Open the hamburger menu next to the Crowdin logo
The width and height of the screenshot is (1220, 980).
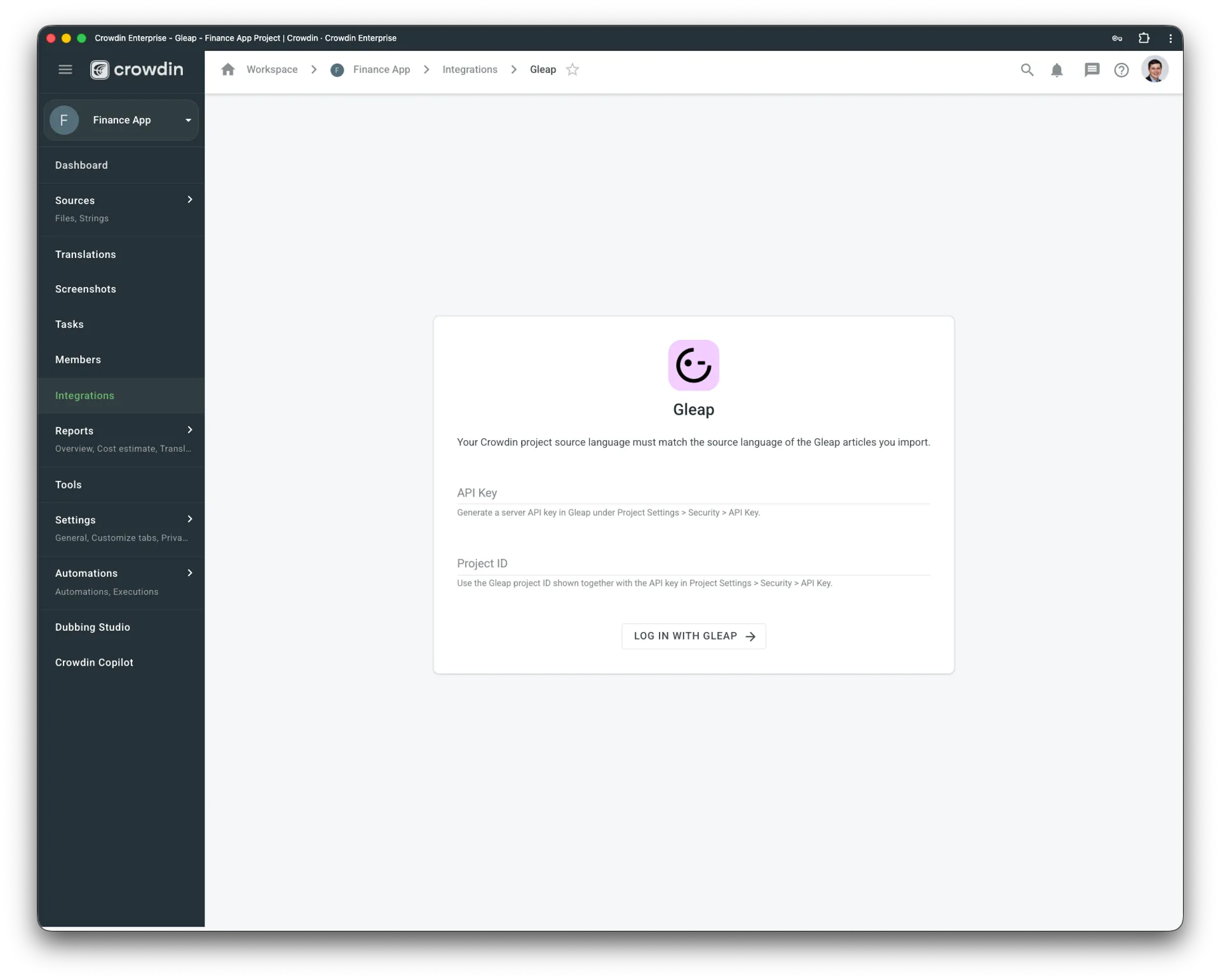[65, 69]
